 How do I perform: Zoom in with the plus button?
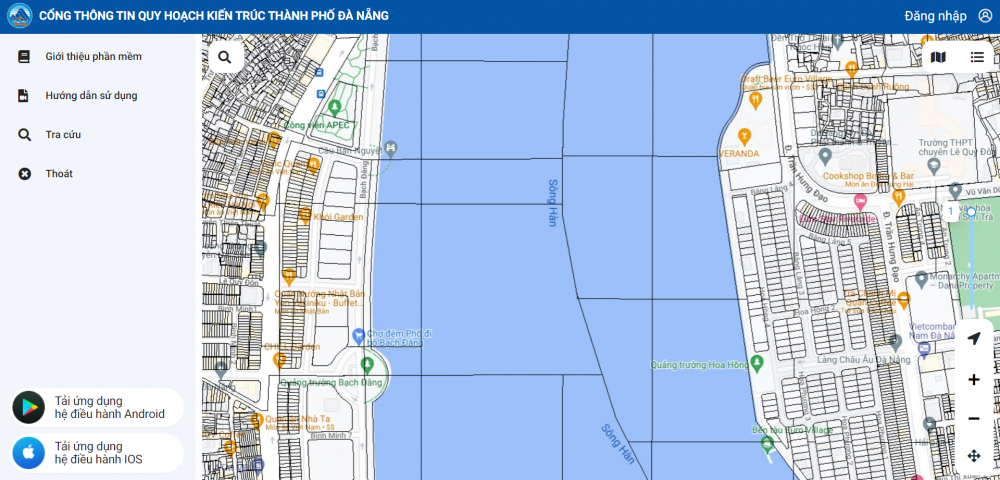pyautogui.click(x=974, y=380)
